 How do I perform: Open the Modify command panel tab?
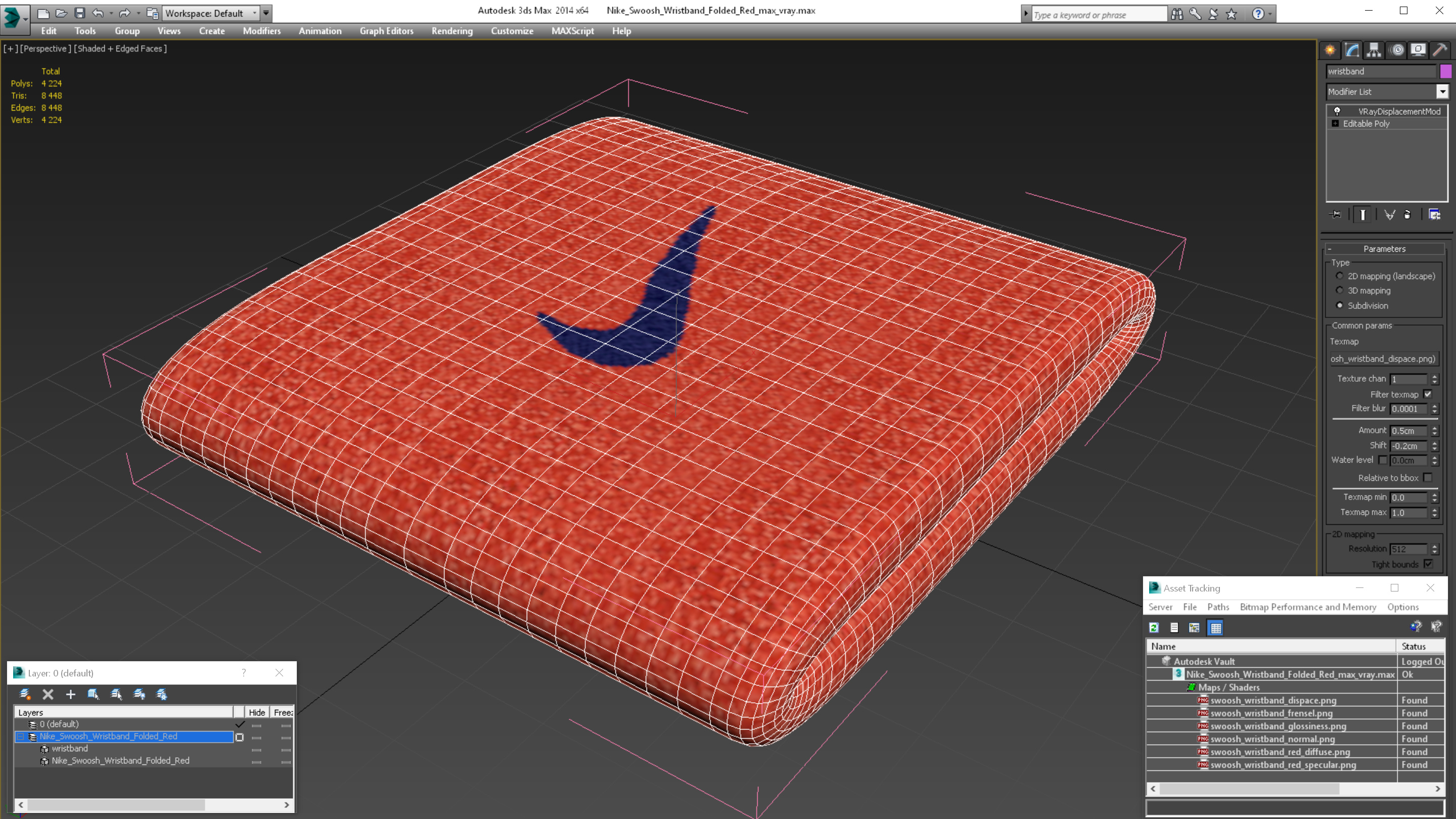[x=1352, y=51]
